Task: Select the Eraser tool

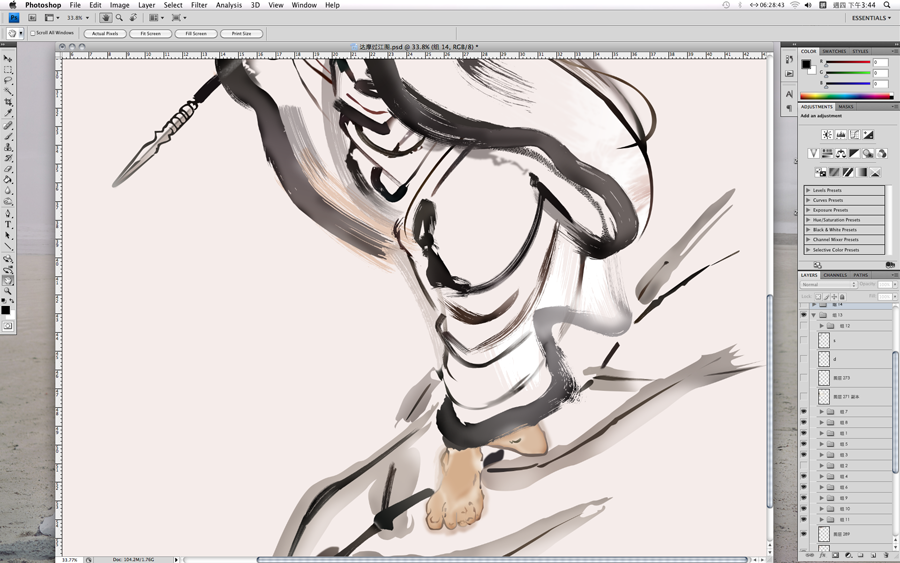Action: 7,169
